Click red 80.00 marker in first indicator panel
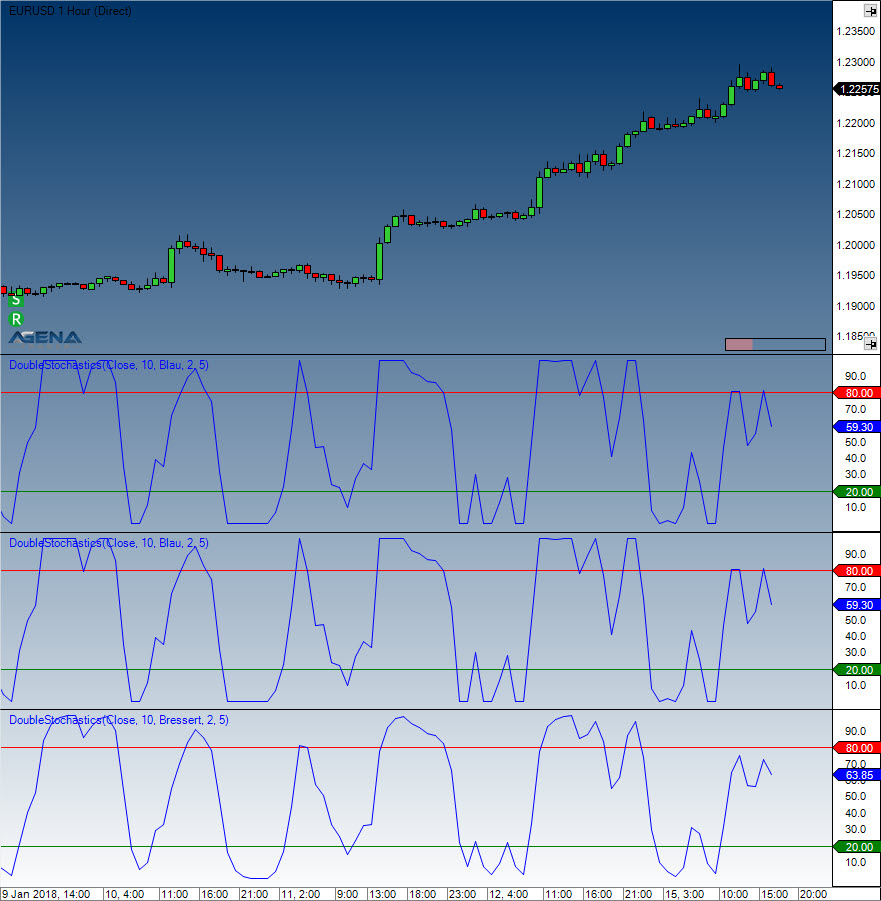The height and width of the screenshot is (901, 881). [x=857, y=393]
